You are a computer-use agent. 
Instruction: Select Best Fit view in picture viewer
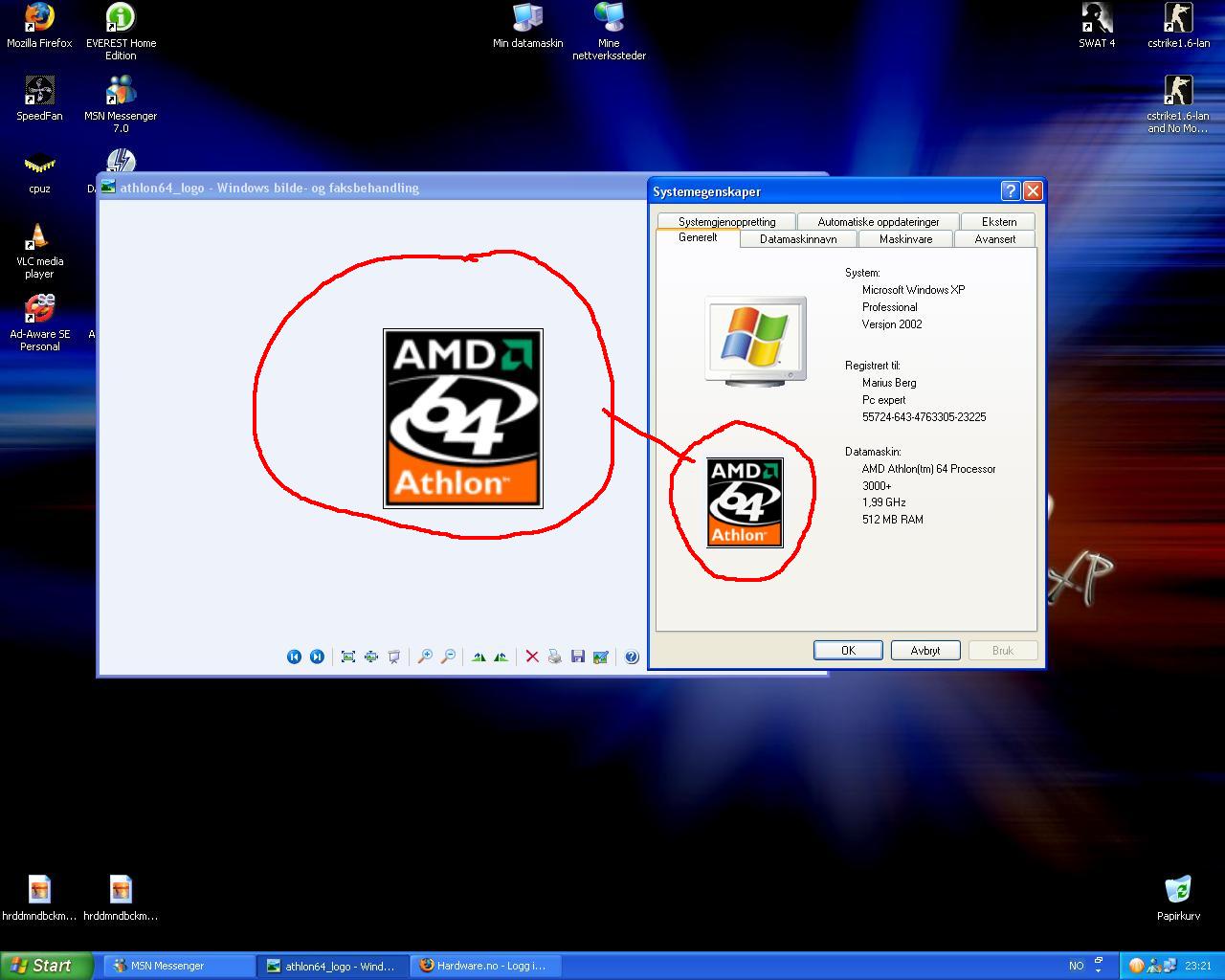click(348, 657)
